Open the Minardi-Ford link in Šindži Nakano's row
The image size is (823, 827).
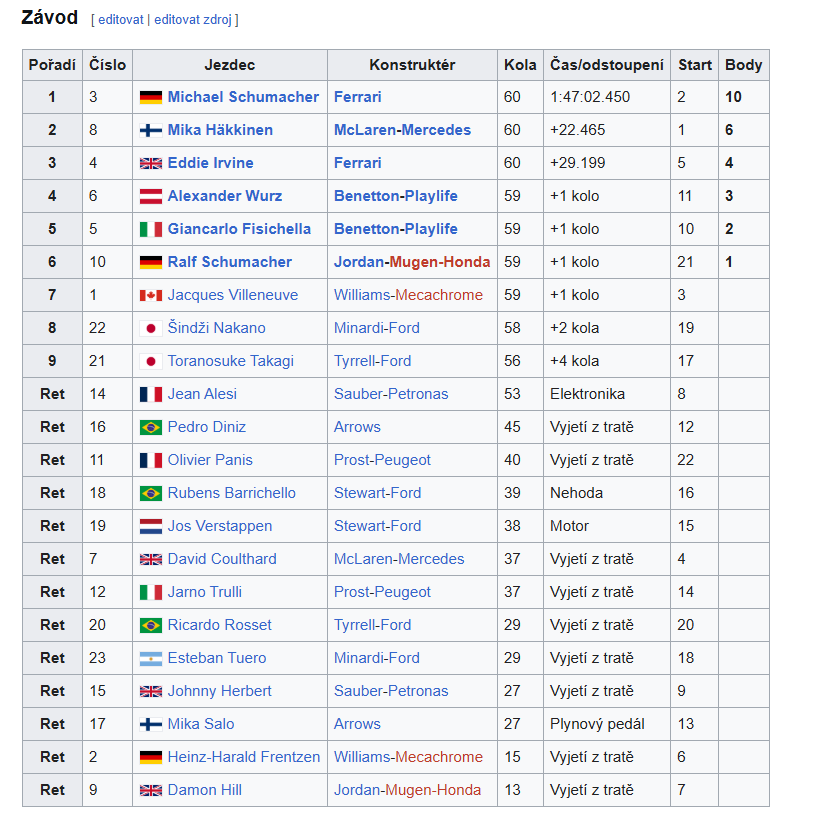(x=377, y=328)
